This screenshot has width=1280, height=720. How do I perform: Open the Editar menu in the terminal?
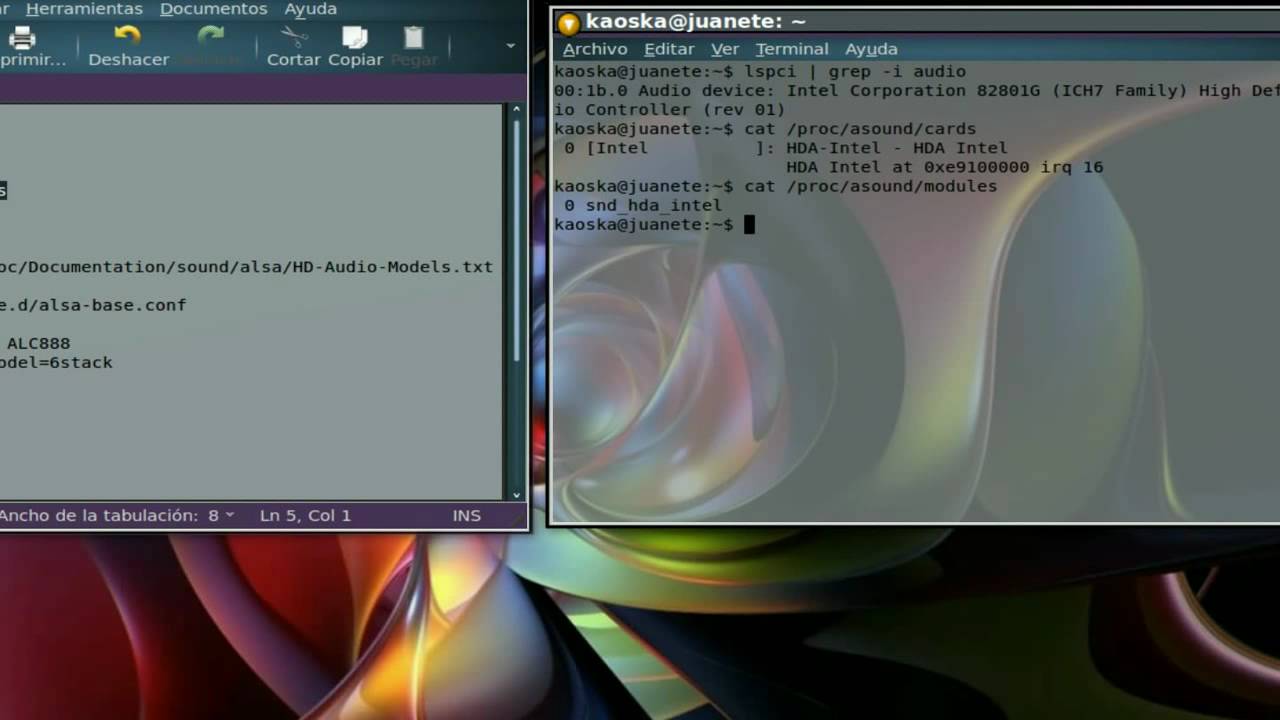(669, 49)
